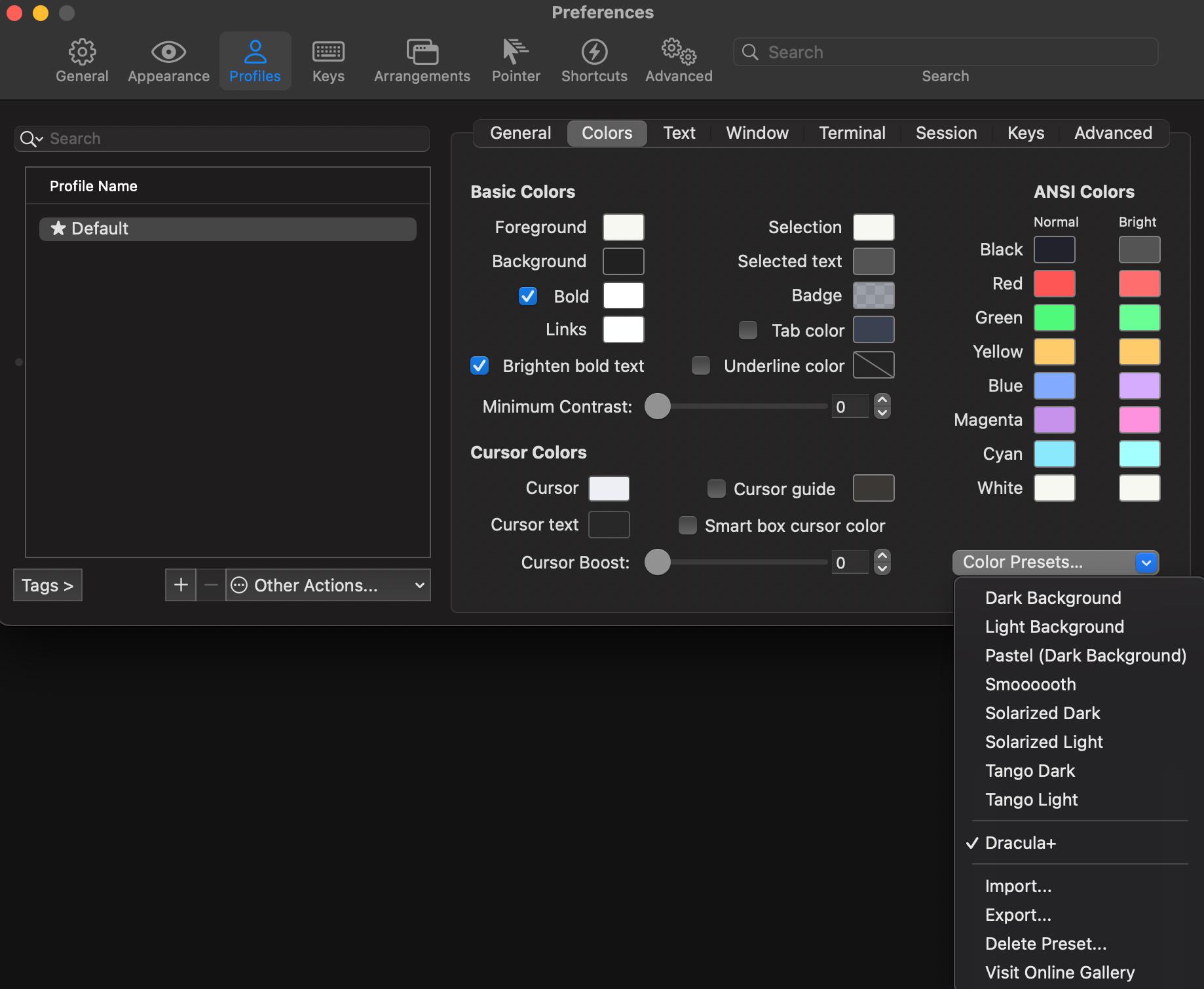Switch to the Keys profile tab
Screen dimensions: 1204x989
click(1026, 133)
